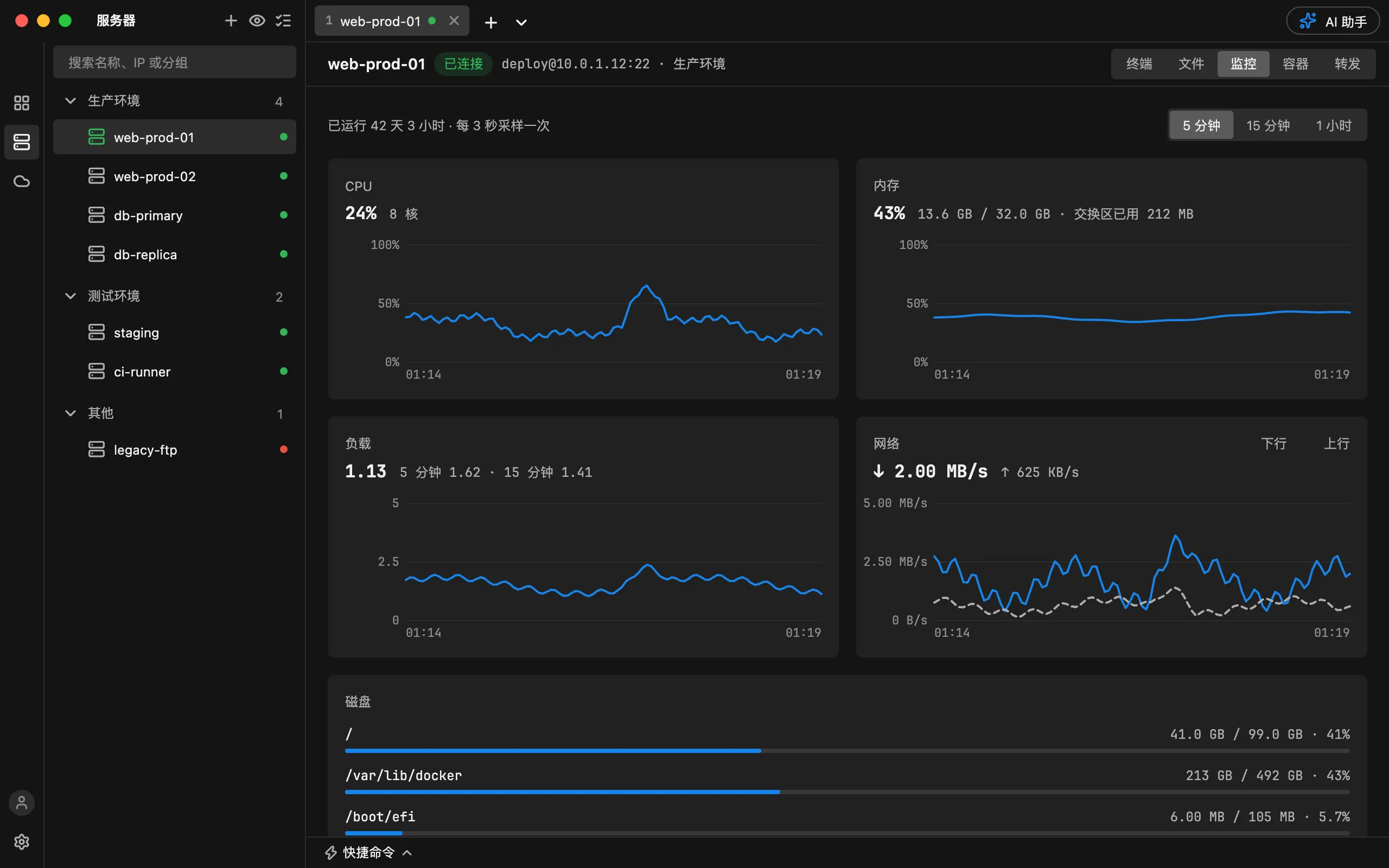Click the /var/lib/docker disk usage bar
The image size is (1389, 868).
tap(847, 792)
